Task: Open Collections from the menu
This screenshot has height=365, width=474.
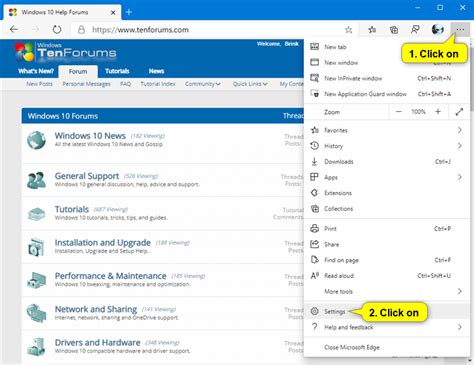Action: tap(387, 209)
